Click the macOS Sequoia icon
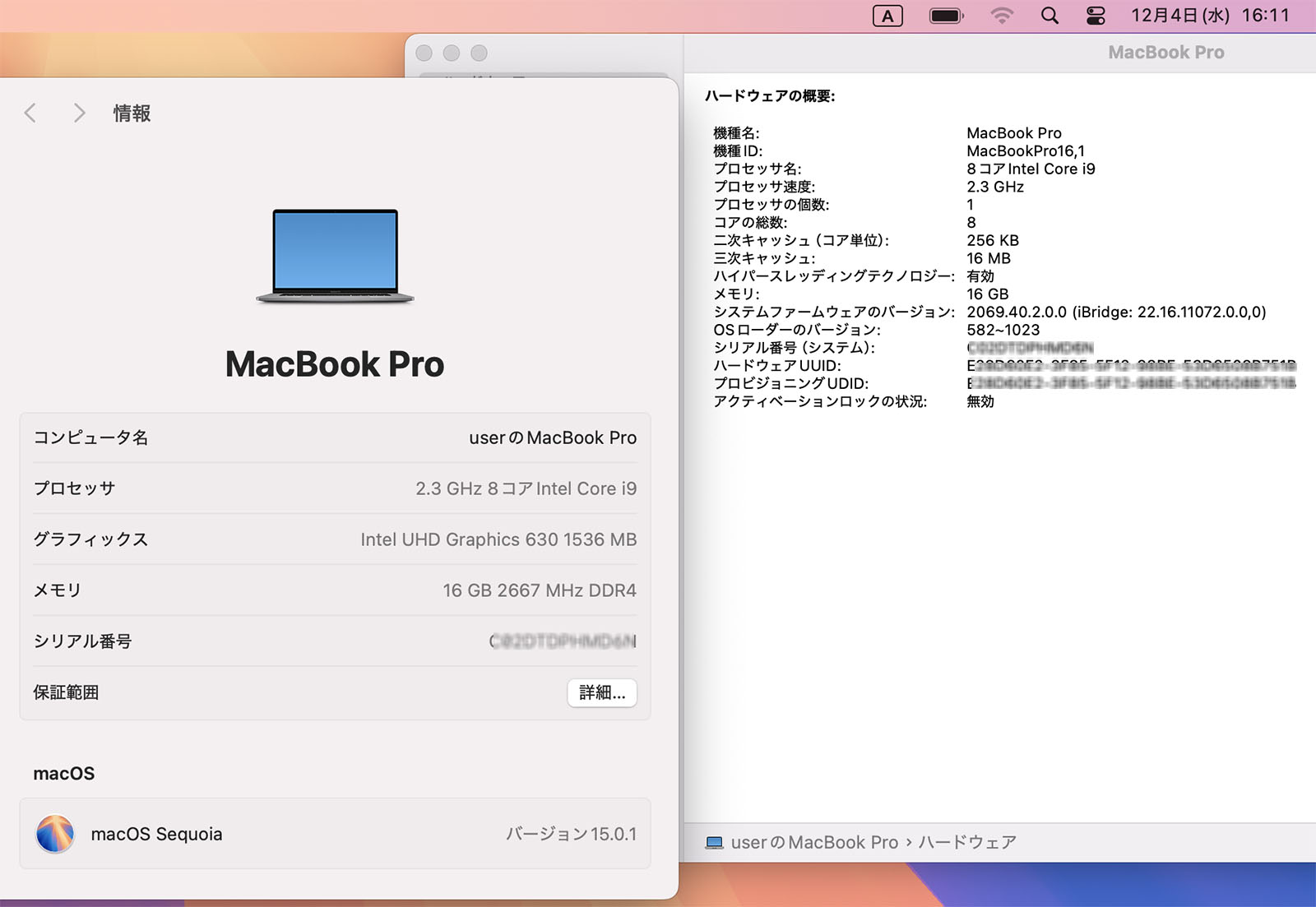Viewport: 1316px width, 907px height. 55,834
